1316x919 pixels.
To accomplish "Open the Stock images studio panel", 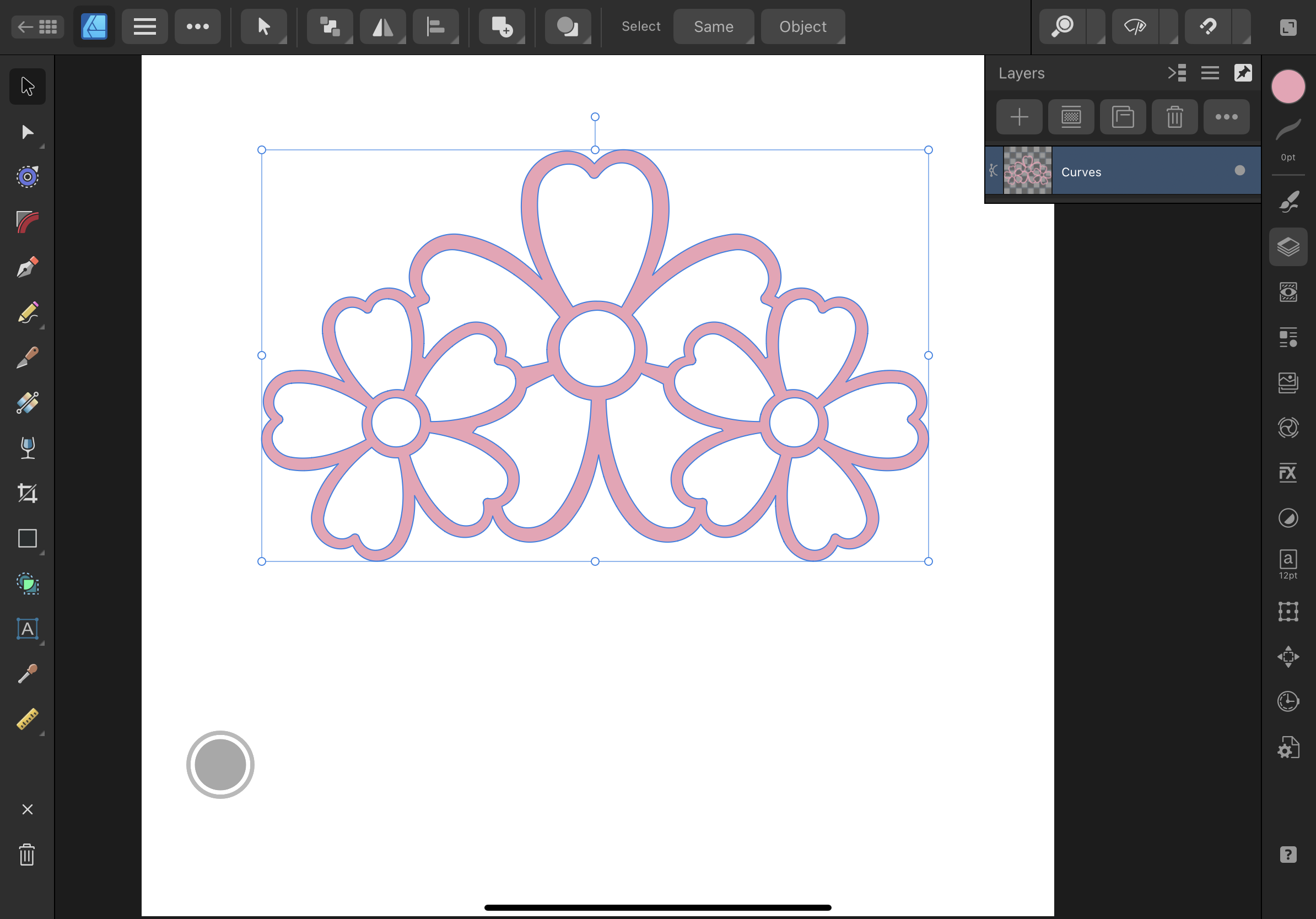I will (x=1288, y=383).
